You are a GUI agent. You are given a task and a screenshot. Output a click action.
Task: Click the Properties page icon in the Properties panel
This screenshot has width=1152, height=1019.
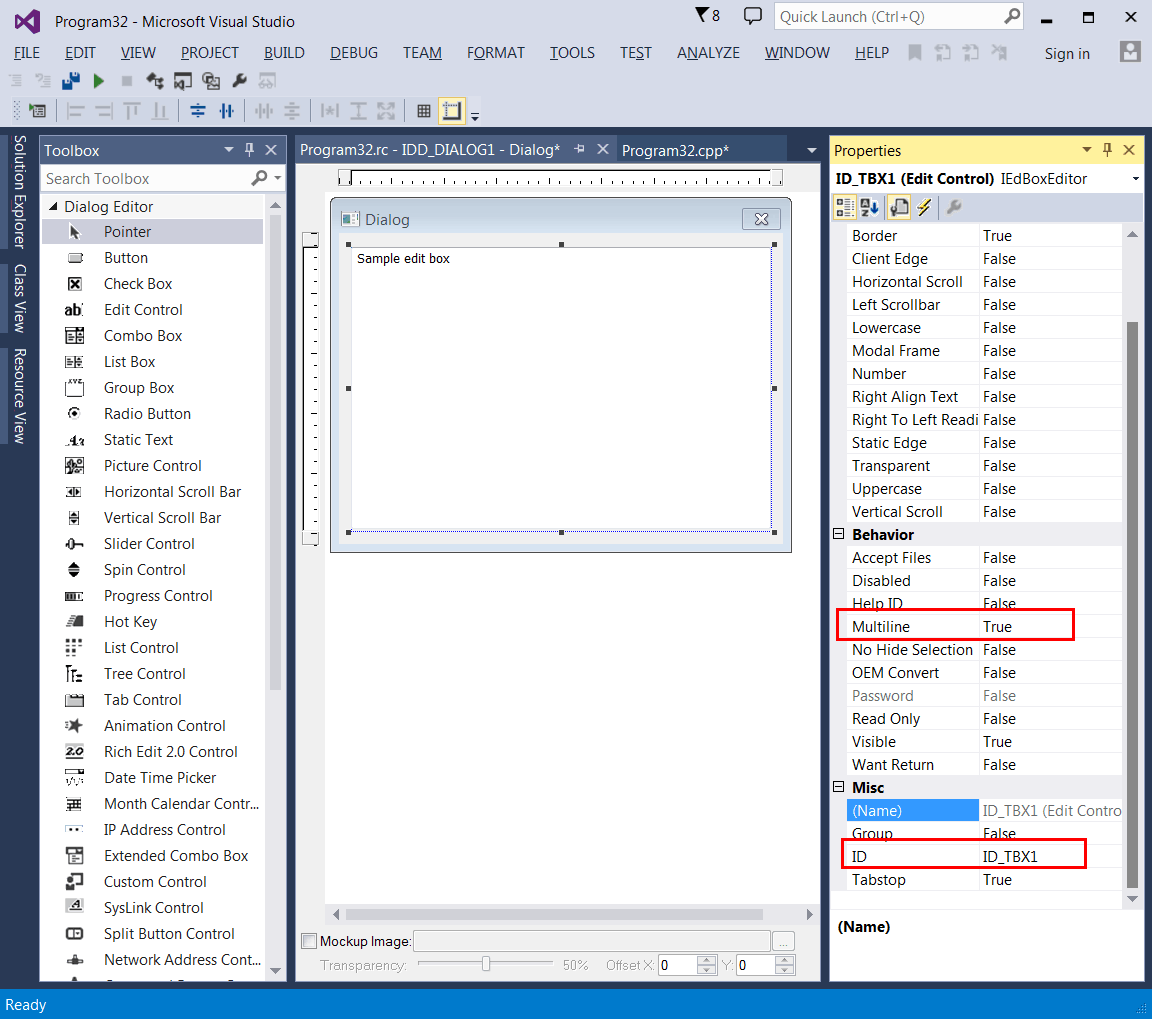pos(899,208)
